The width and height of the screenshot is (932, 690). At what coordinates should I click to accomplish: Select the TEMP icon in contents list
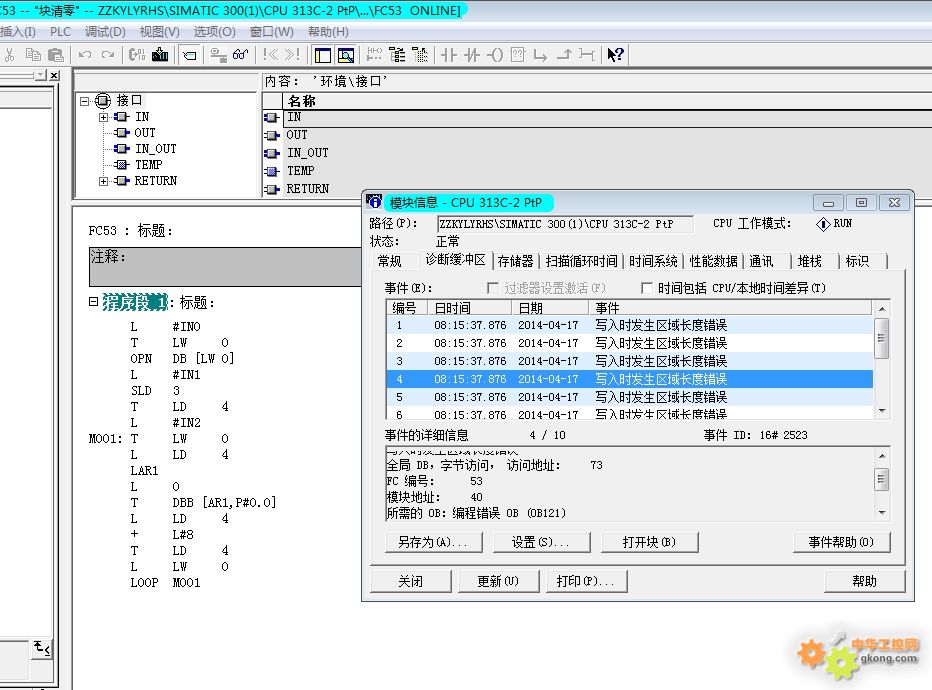coord(272,172)
